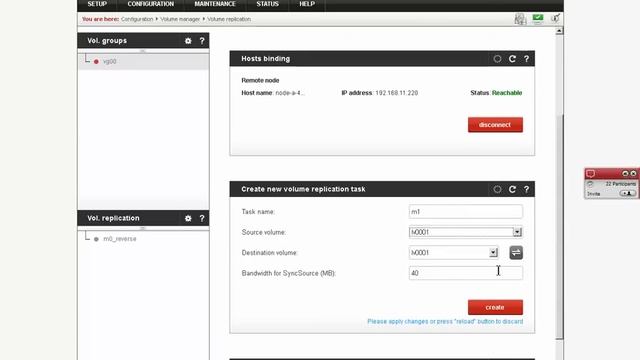Image resolution: width=640 pixels, height=360 pixels.
Task: Open the CONFIGURATION menu
Action: [x=151, y=4]
